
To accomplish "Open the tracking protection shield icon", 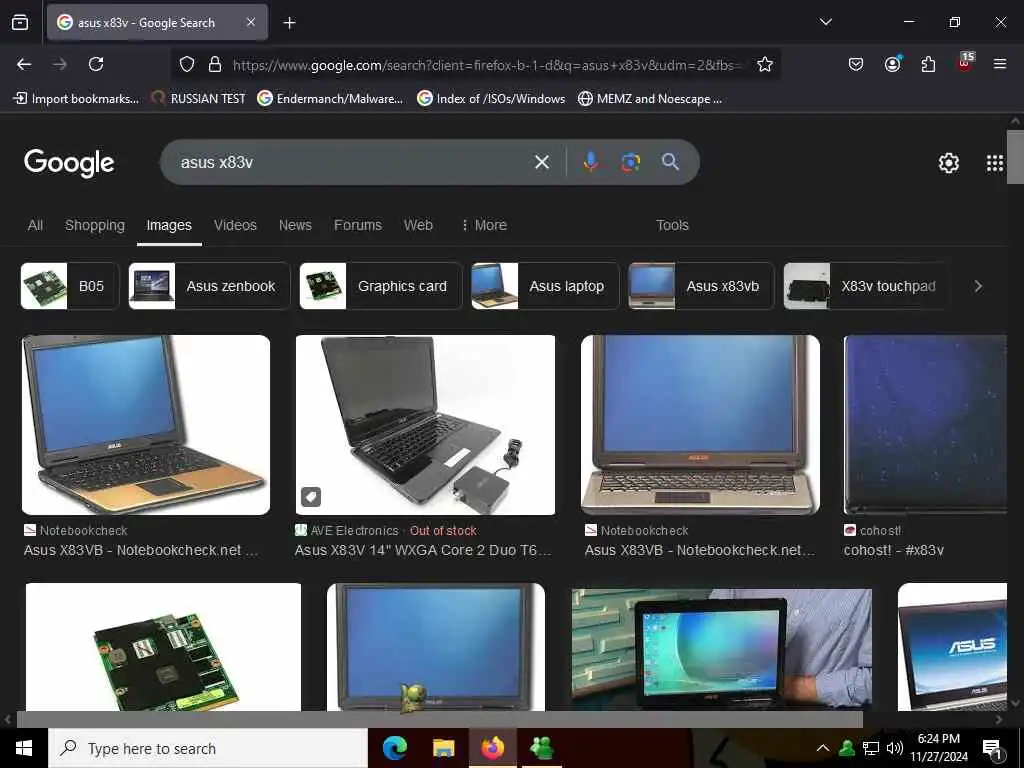I will pos(187,64).
